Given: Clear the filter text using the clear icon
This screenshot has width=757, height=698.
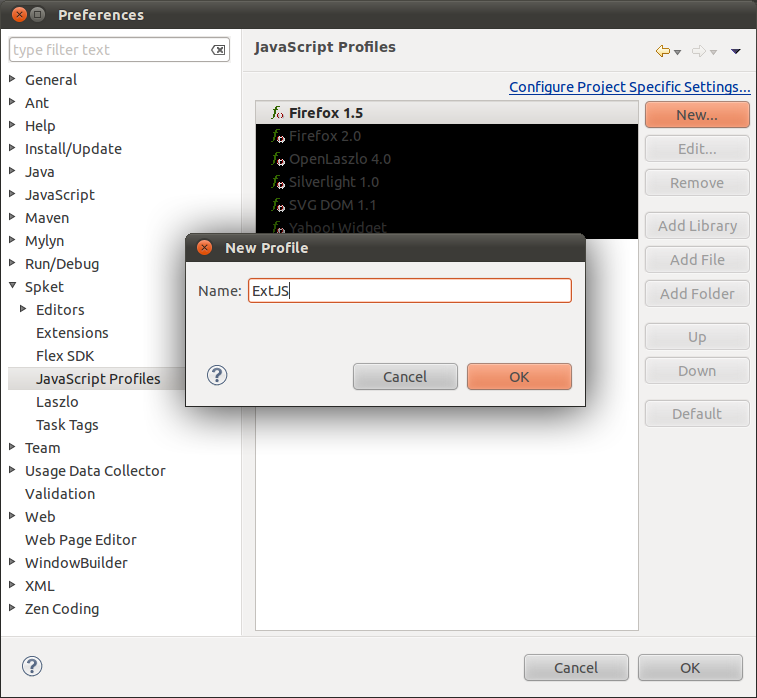Looking at the screenshot, I should pyautogui.click(x=218, y=50).
